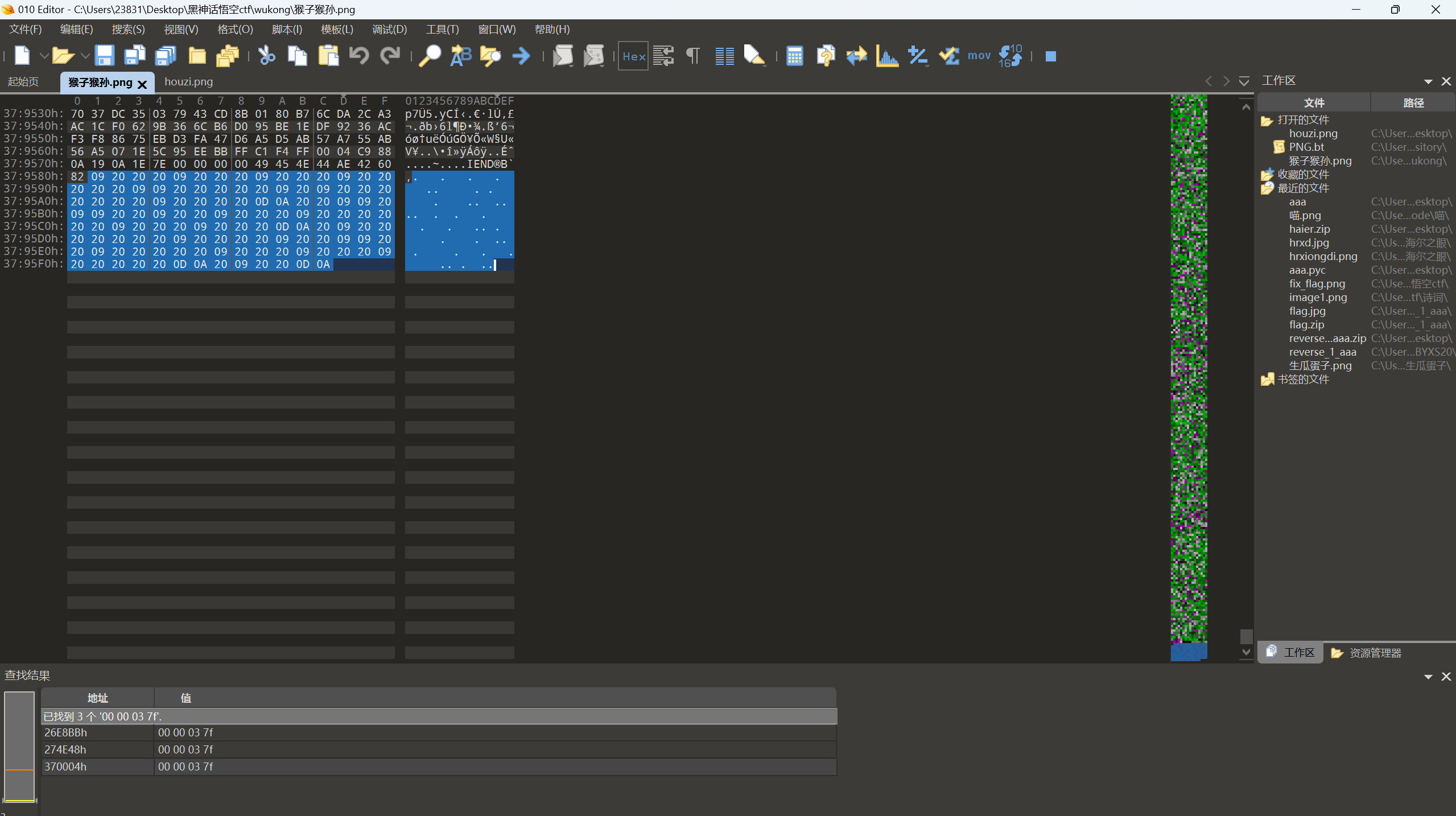The image size is (1456, 816).
Task: Open fix_flag.png from recent files
Action: [1317, 284]
